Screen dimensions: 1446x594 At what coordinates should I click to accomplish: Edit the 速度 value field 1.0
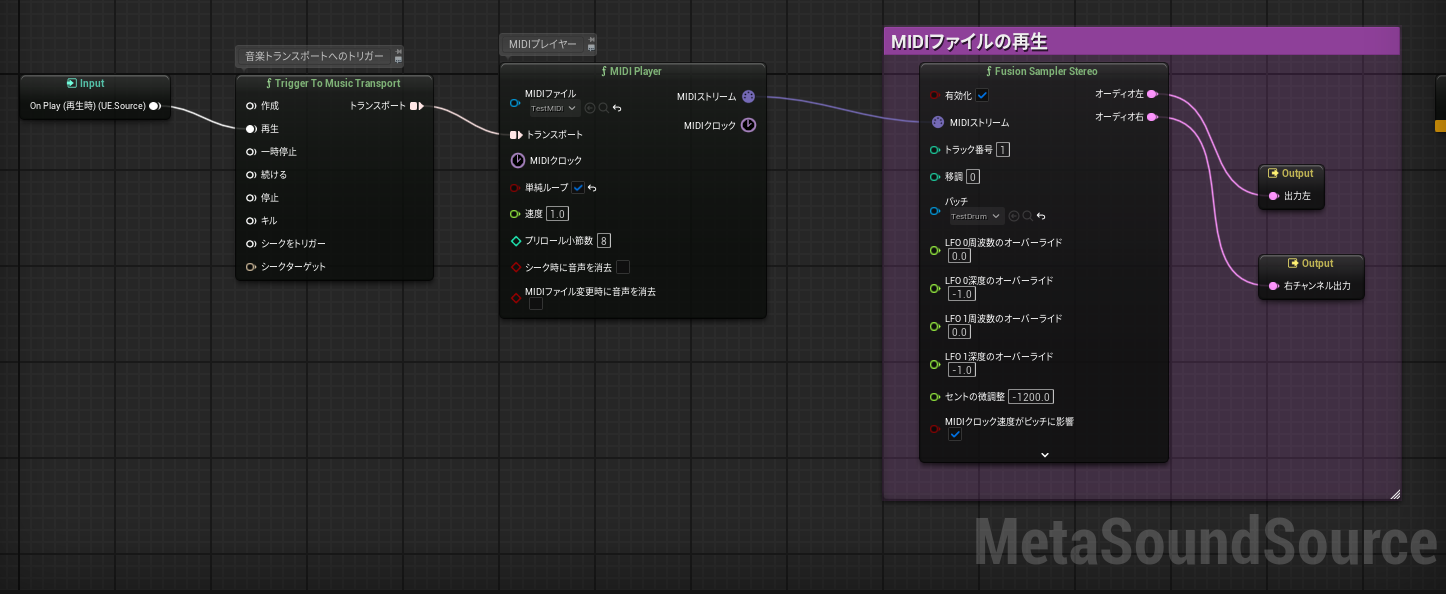pos(557,214)
